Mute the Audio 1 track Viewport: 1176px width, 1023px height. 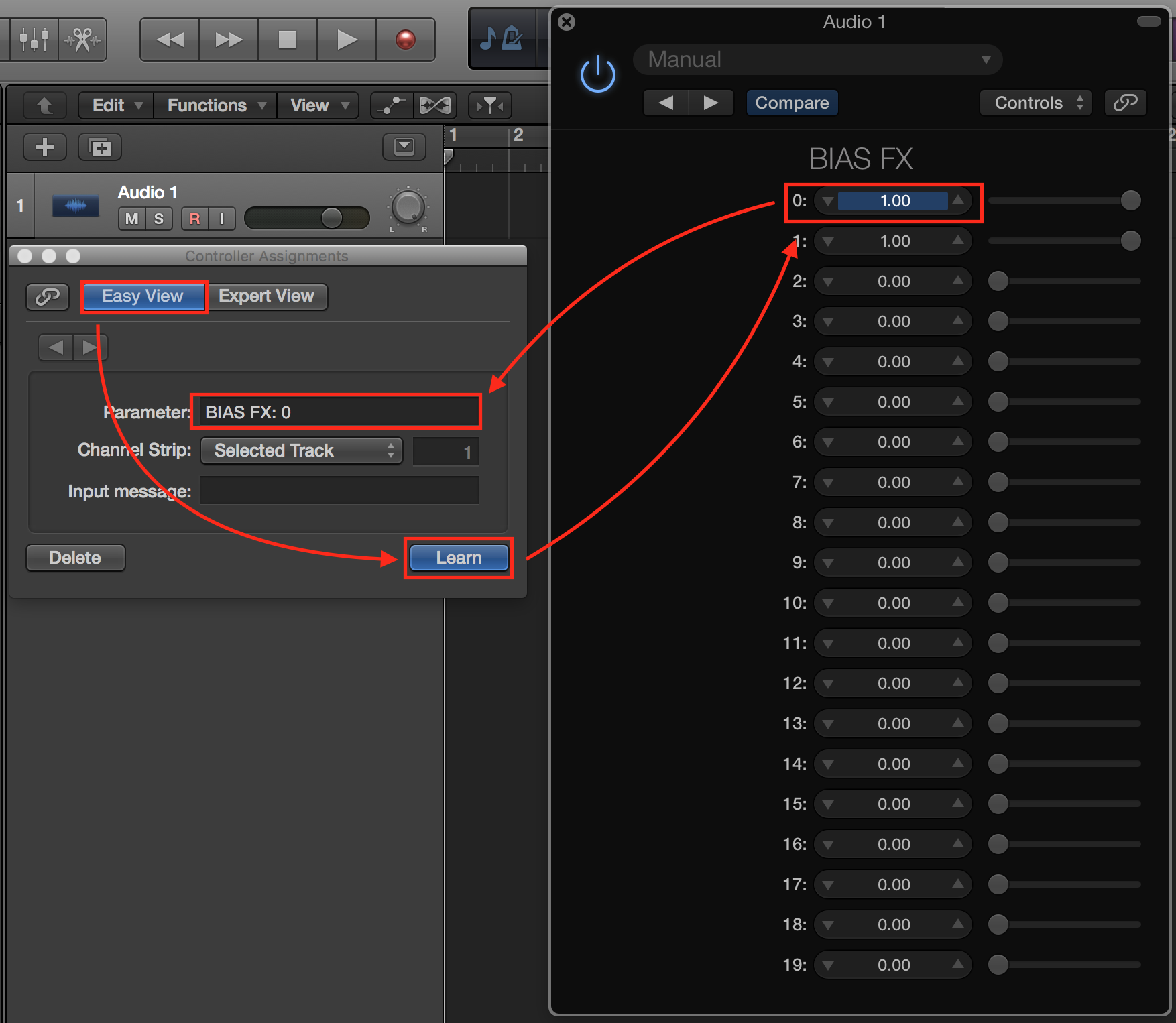[131, 219]
